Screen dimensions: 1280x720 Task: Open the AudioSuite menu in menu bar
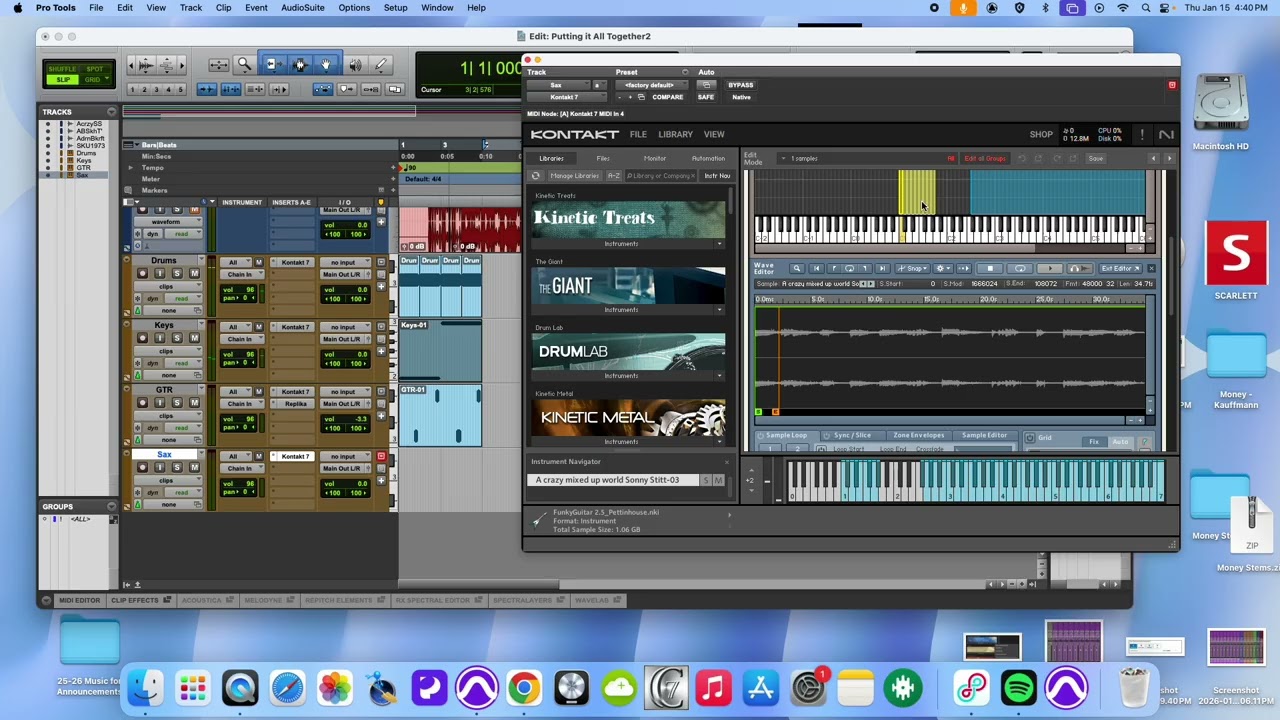click(302, 8)
